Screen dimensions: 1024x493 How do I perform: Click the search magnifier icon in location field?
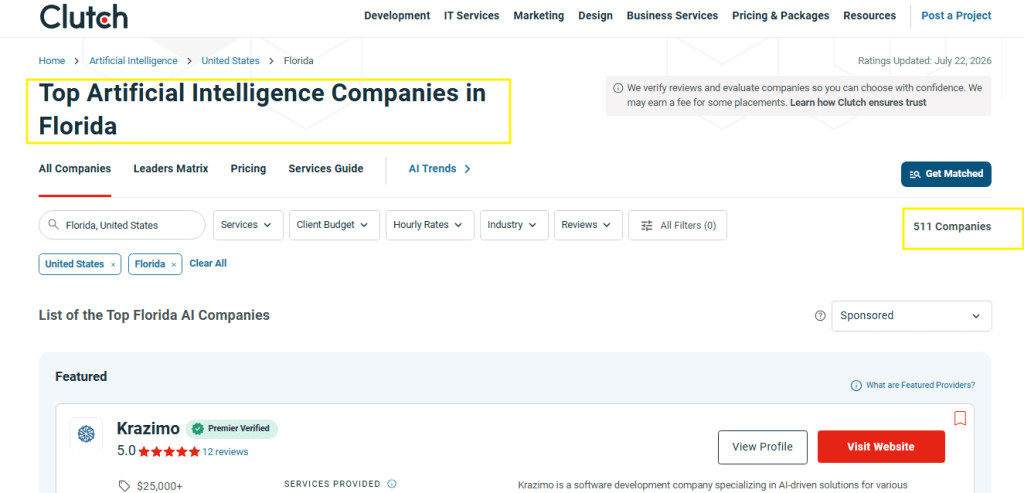[x=54, y=225]
